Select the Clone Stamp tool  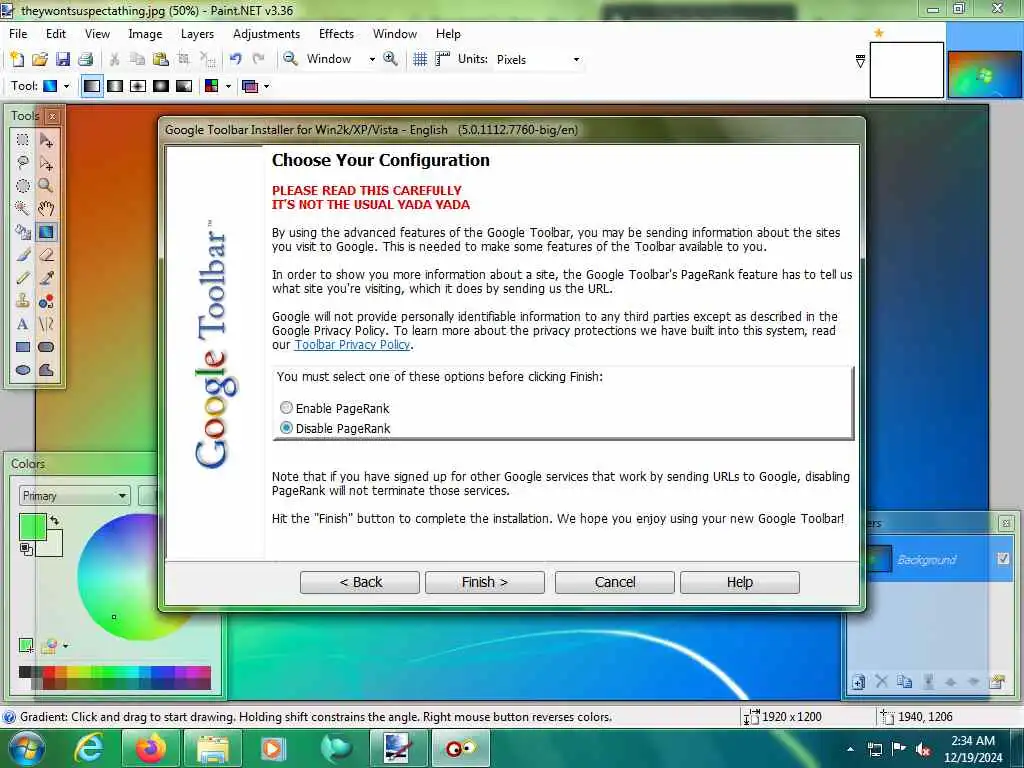tap(23, 301)
